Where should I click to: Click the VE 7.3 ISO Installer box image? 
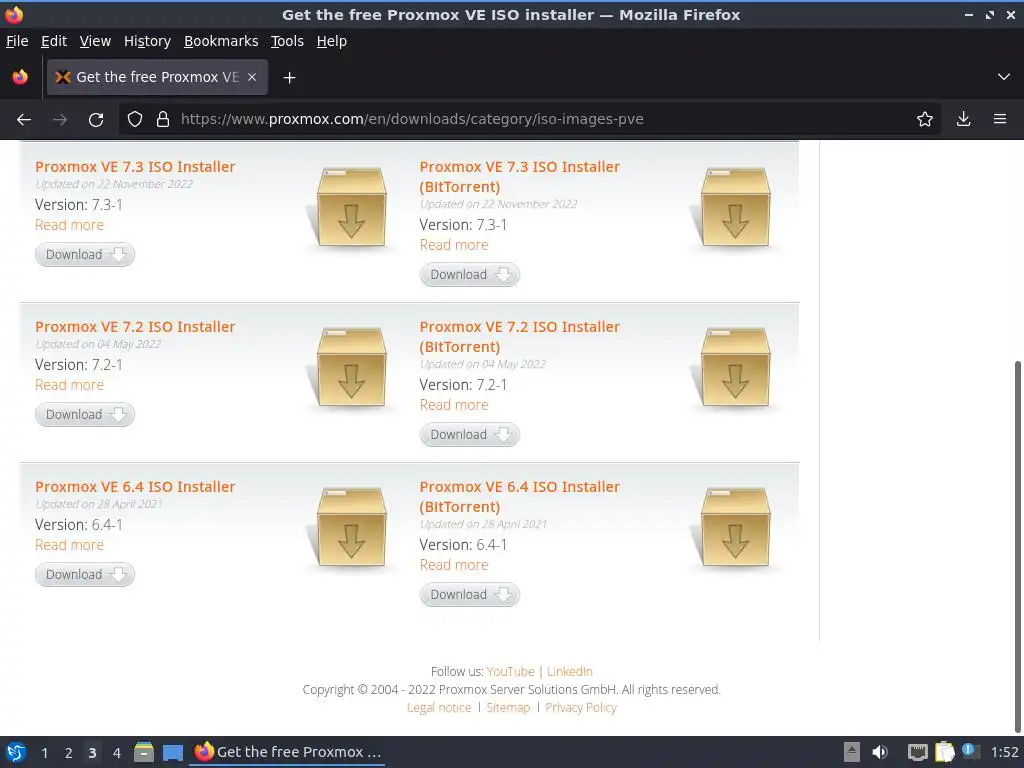pos(351,207)
